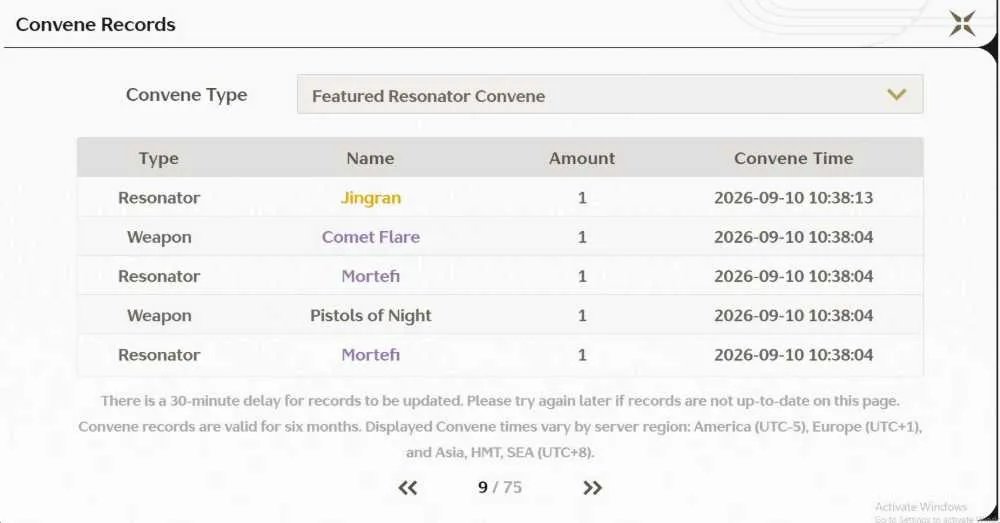Image resolution: width=1000 pixels, height=523 pixels.
Task: Select the Jingran resonator name
Action: (371, 198)
